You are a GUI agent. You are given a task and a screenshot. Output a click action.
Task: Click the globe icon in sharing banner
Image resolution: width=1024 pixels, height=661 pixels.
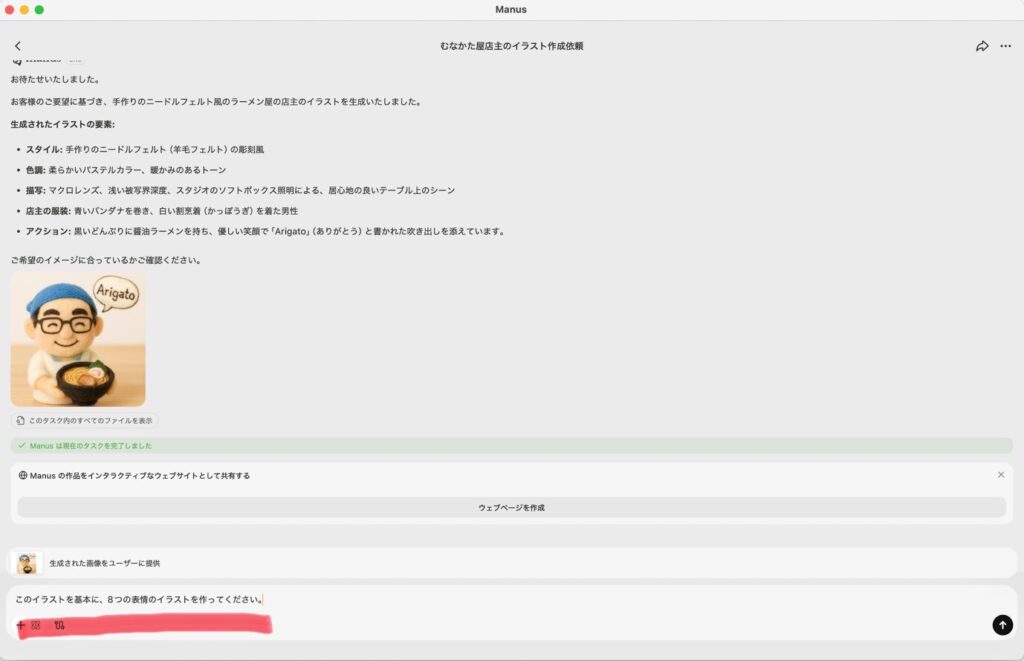(23, 476)
